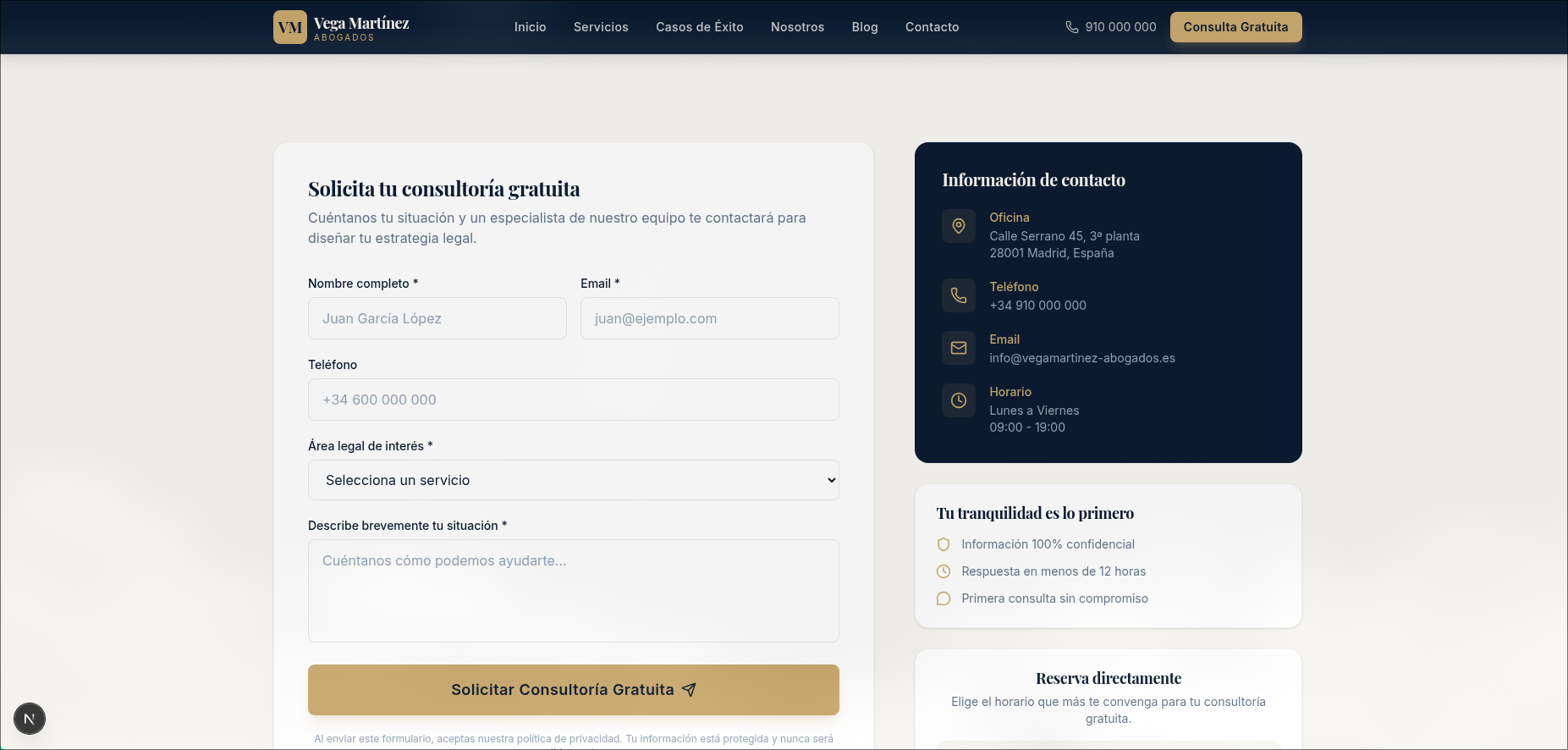Click the Nombre completo label
This screenshot has height=750, width=1568.
coord(363,284)
